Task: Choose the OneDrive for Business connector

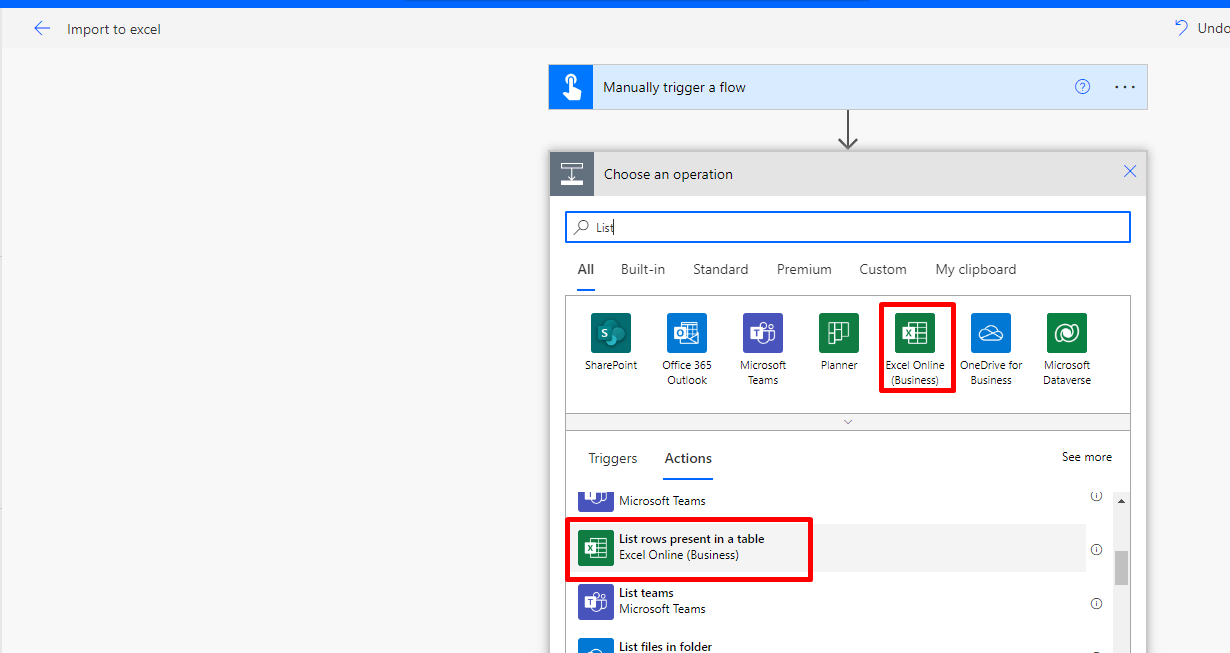Action: coord(990,333)
